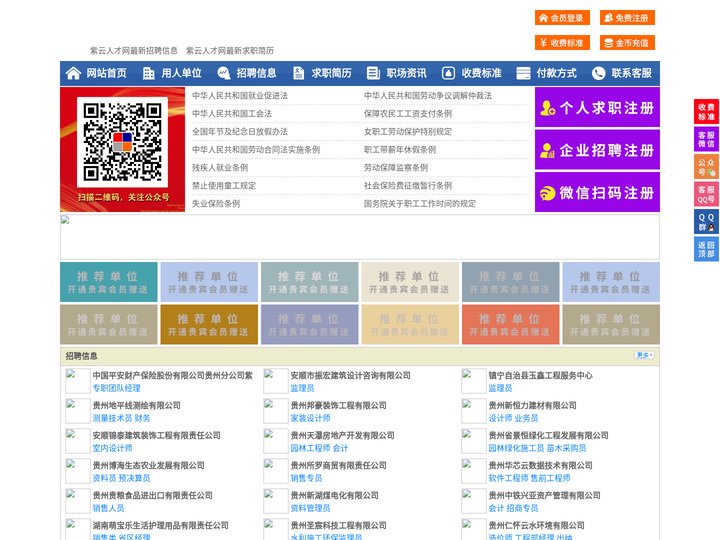
Task: Open 社会保险费征缴暂行条例 link
Action: tap(408, 186)
